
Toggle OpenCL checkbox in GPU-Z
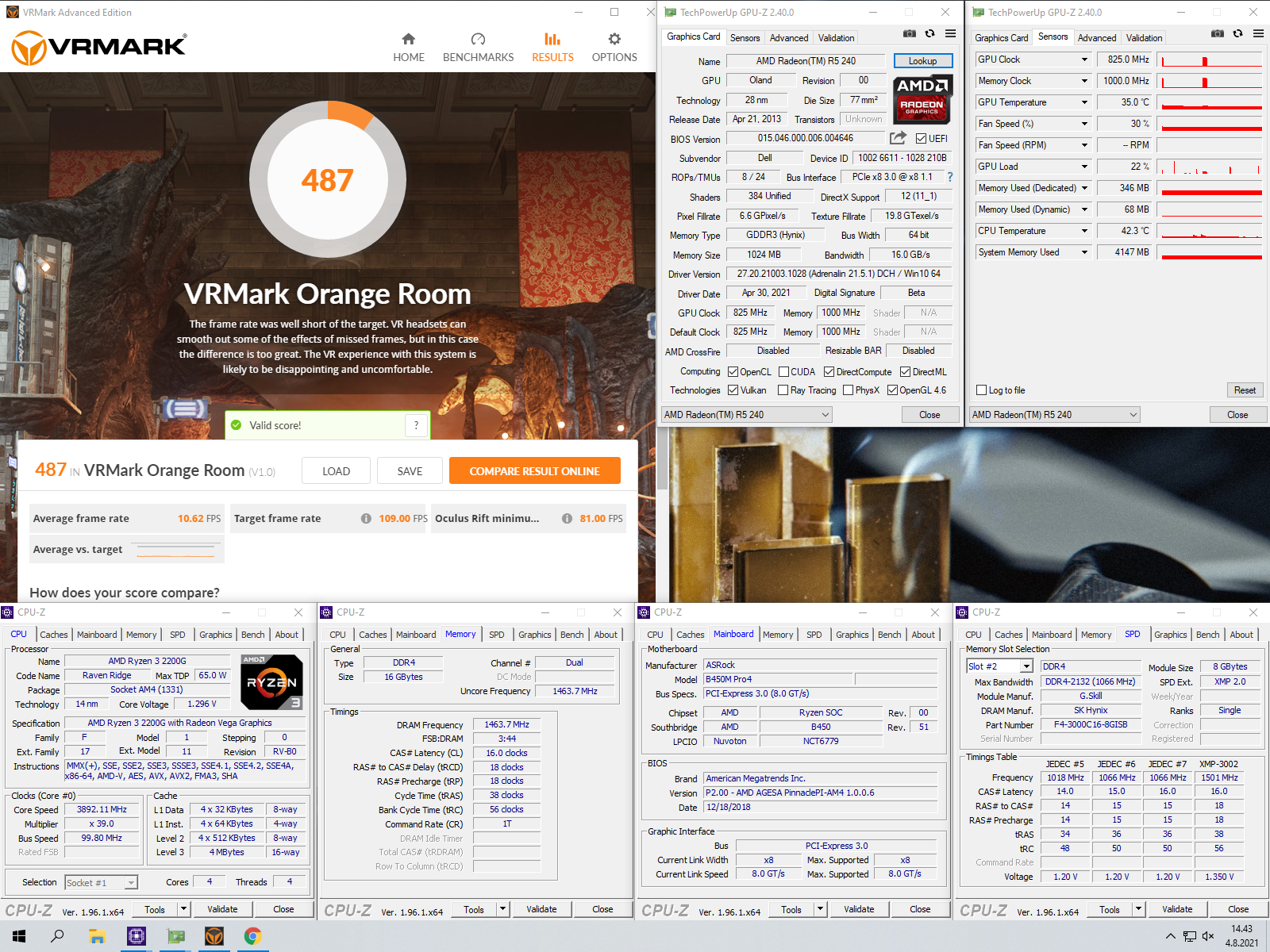(733, 371)
